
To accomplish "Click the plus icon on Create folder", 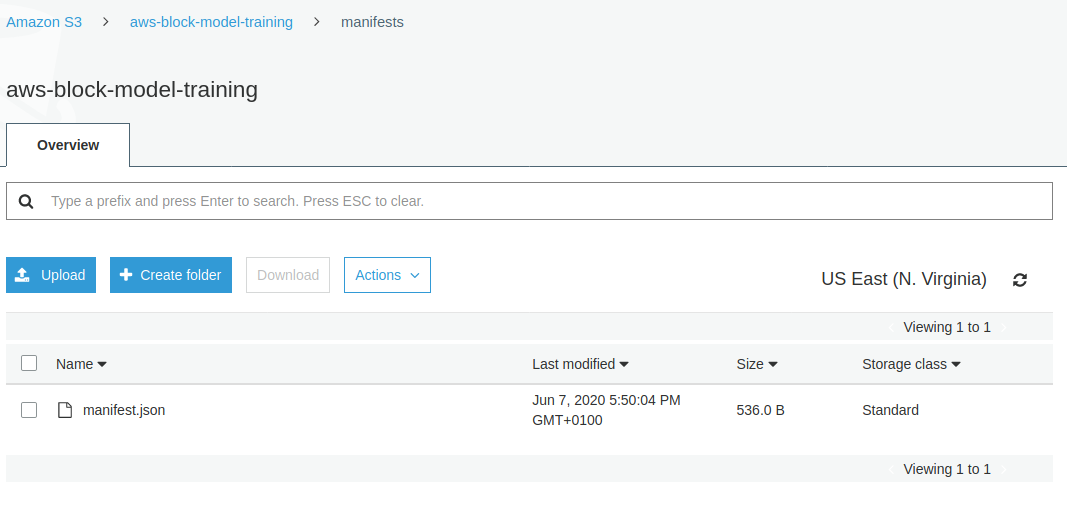I will click(x=125, y=275).
